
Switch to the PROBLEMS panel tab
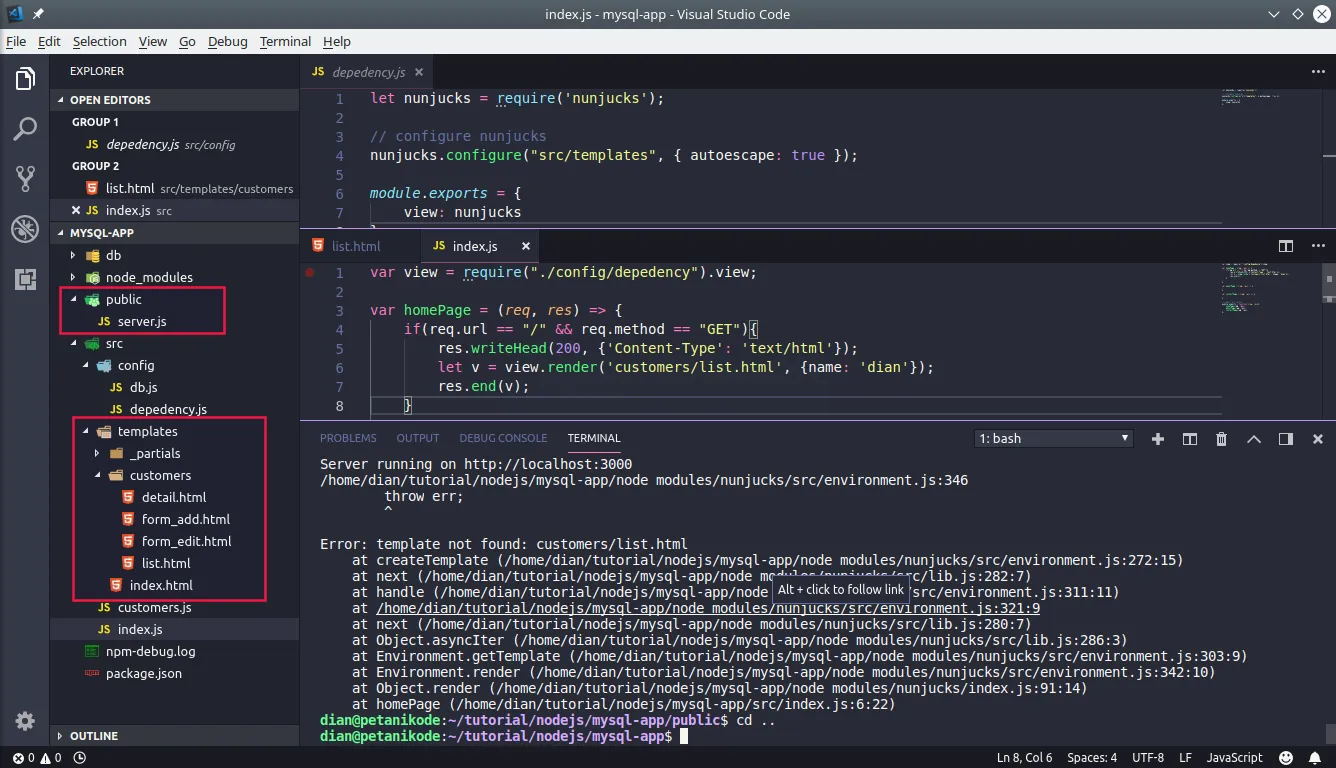348,438
